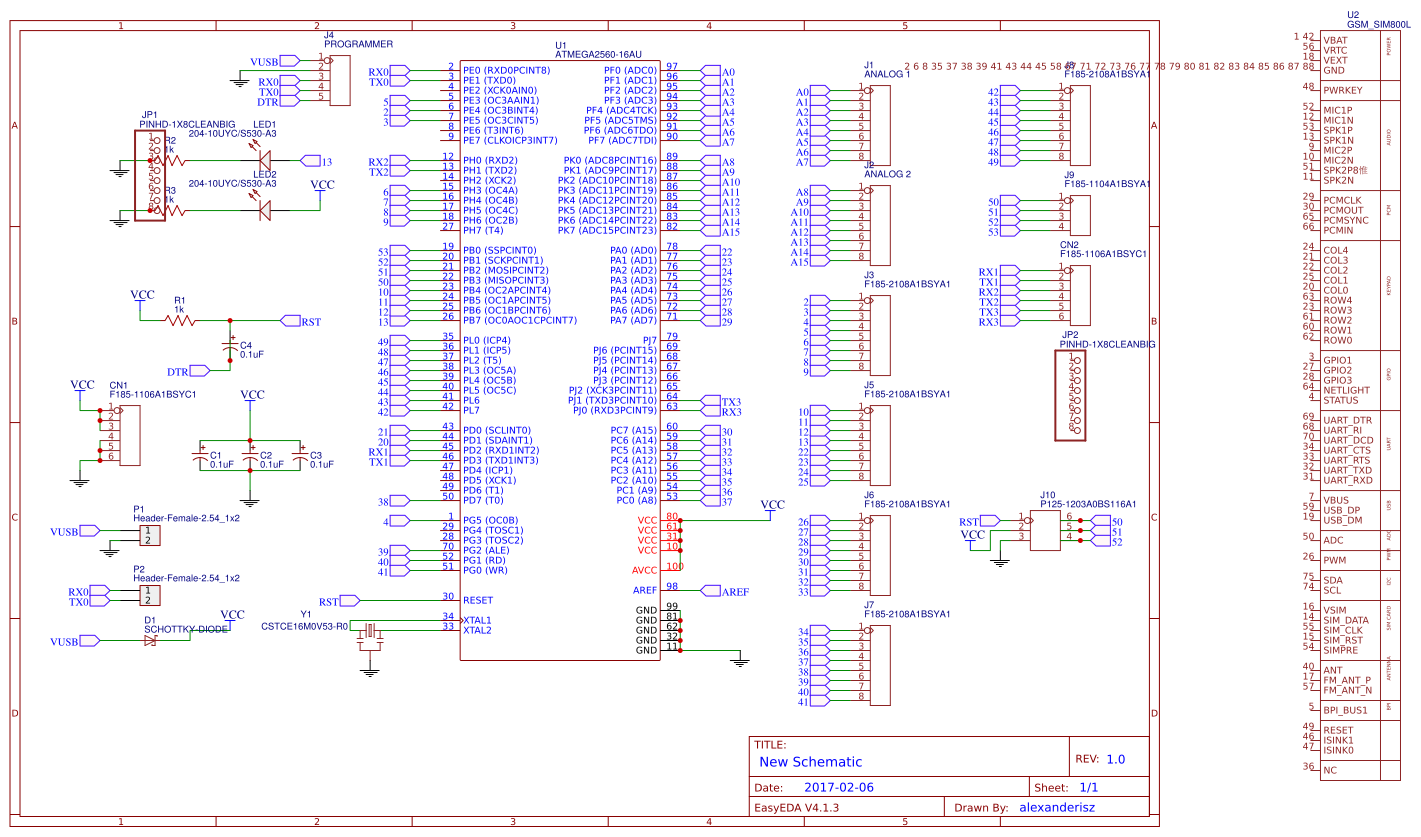This screenshot has width=1421, height=837.
Task: Click the New Schematic title text
Action: coord(810,761)
